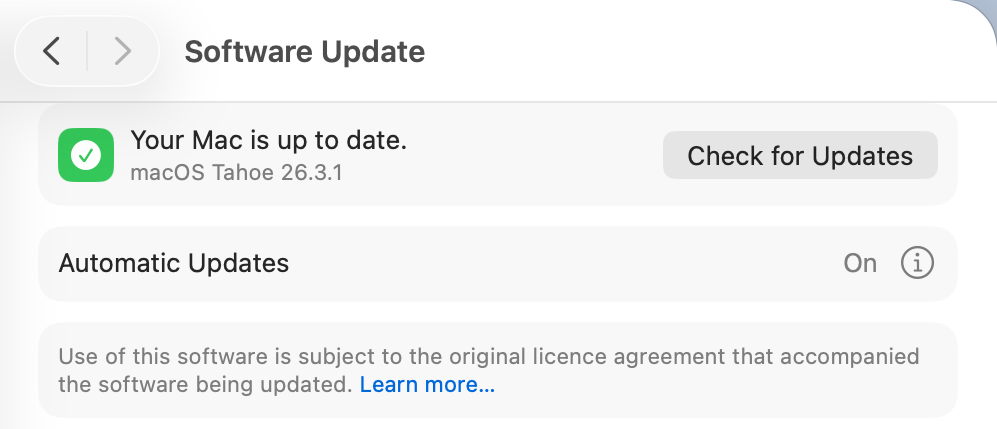Click the On status of Automatic Updates

click(860, 263)
